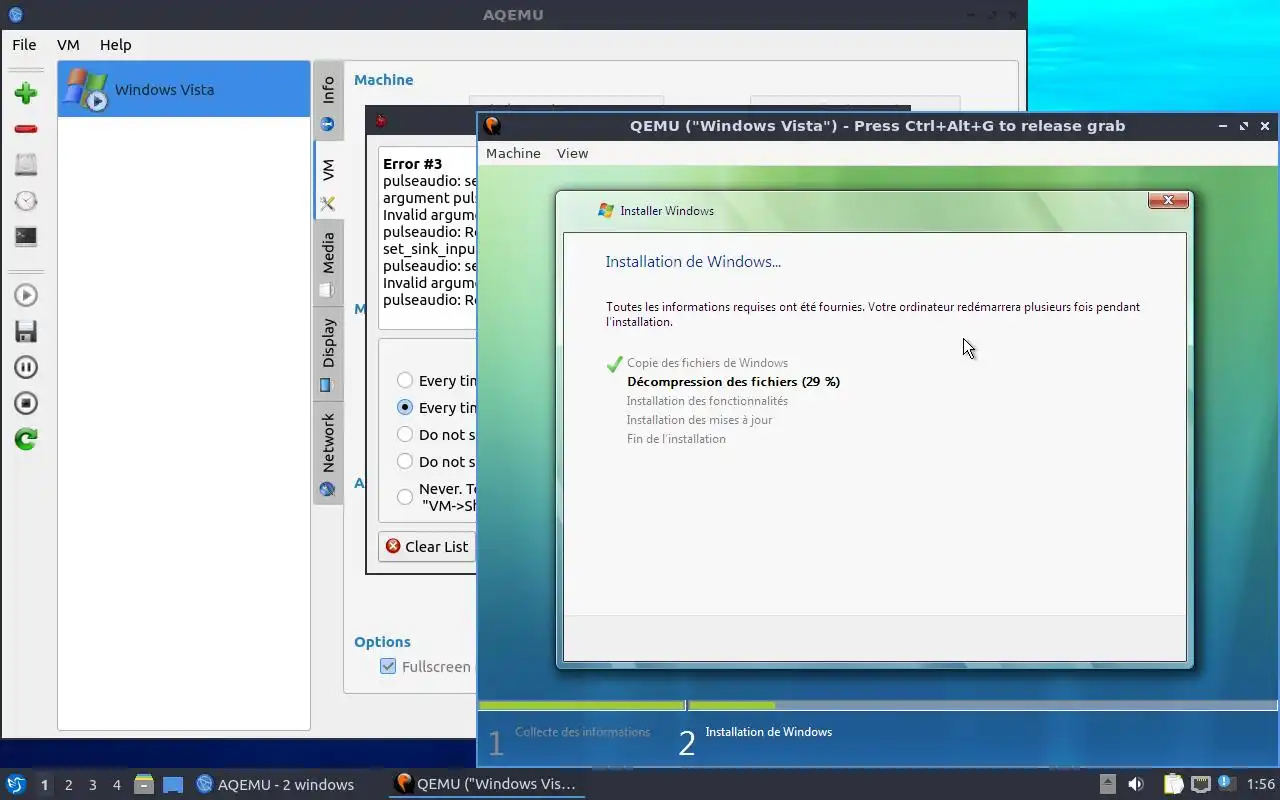Open the clipboard manager tray icon
This screenshot has height=800, width=1280.
[1174, 784]
